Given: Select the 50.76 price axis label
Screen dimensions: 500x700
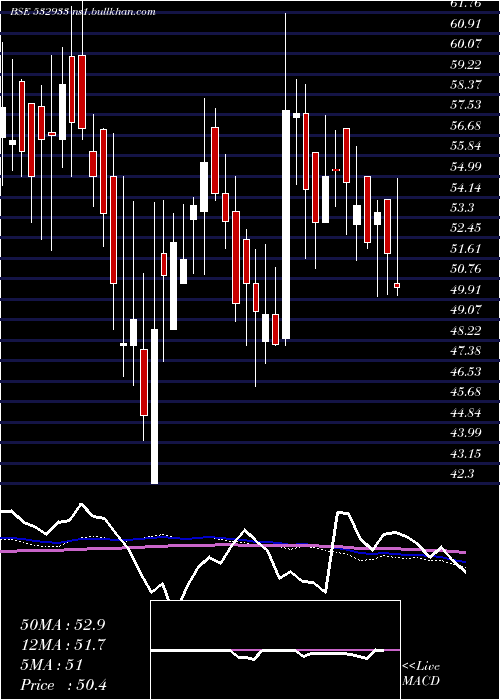Looking at the screenshot, I should click(466, 269).
